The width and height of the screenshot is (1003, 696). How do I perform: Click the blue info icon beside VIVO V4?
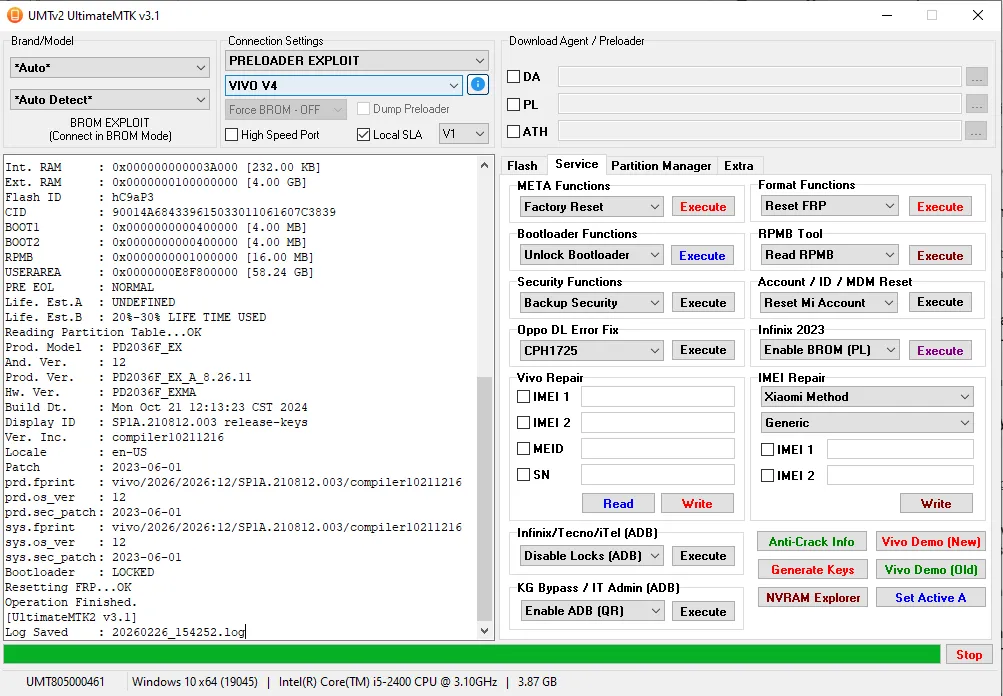coord(478,85)
